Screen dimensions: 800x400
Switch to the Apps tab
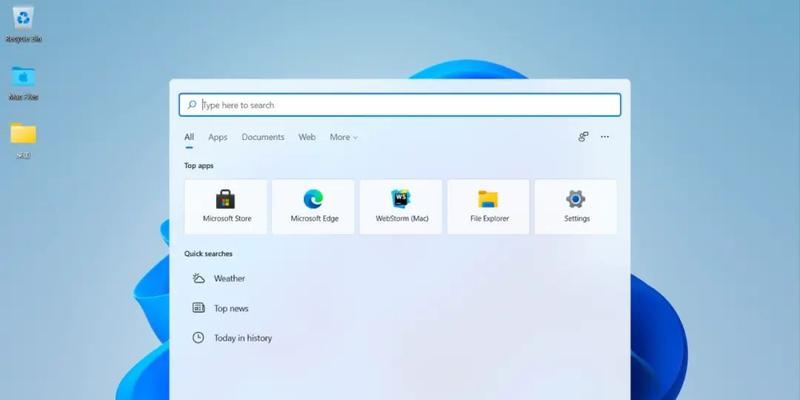(218, 137)
